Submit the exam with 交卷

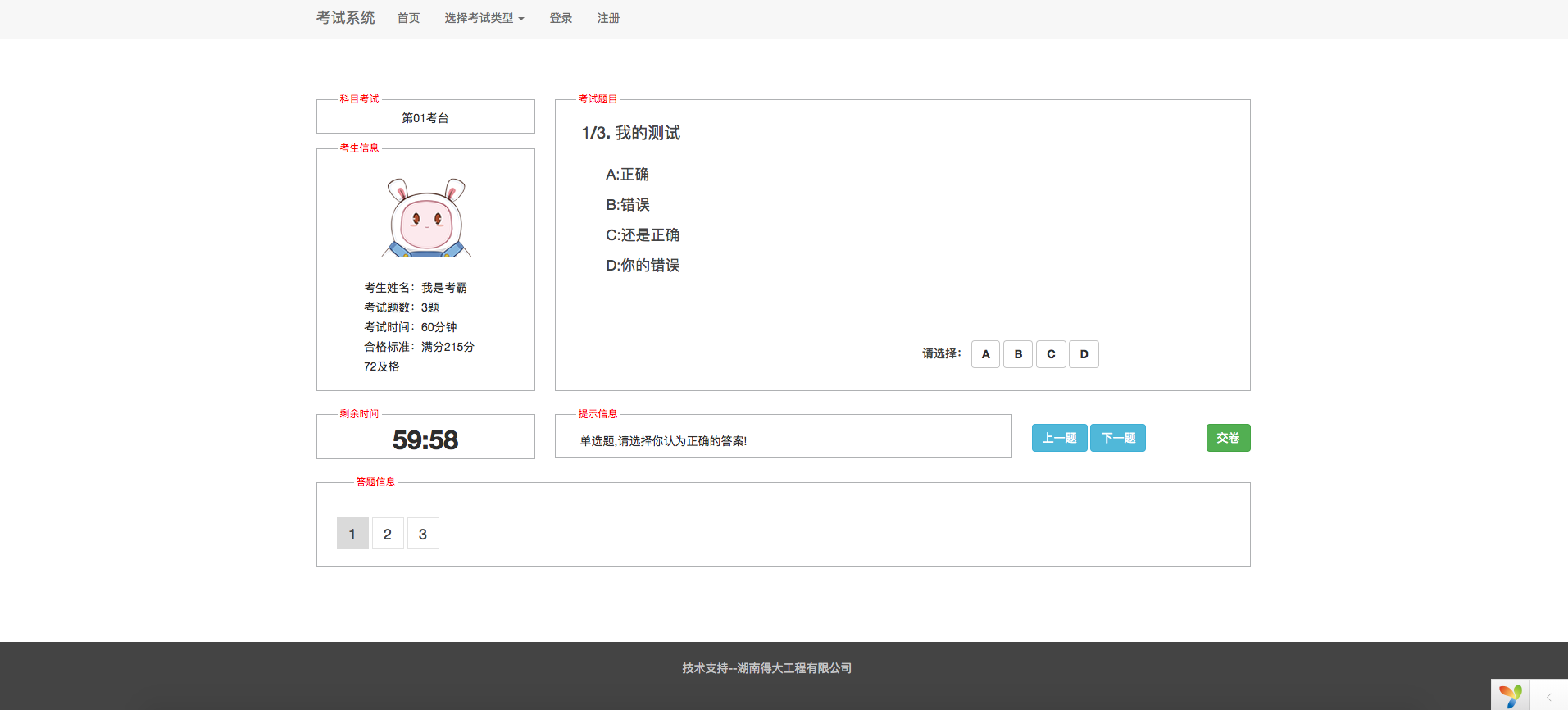tap(1228, 438)
